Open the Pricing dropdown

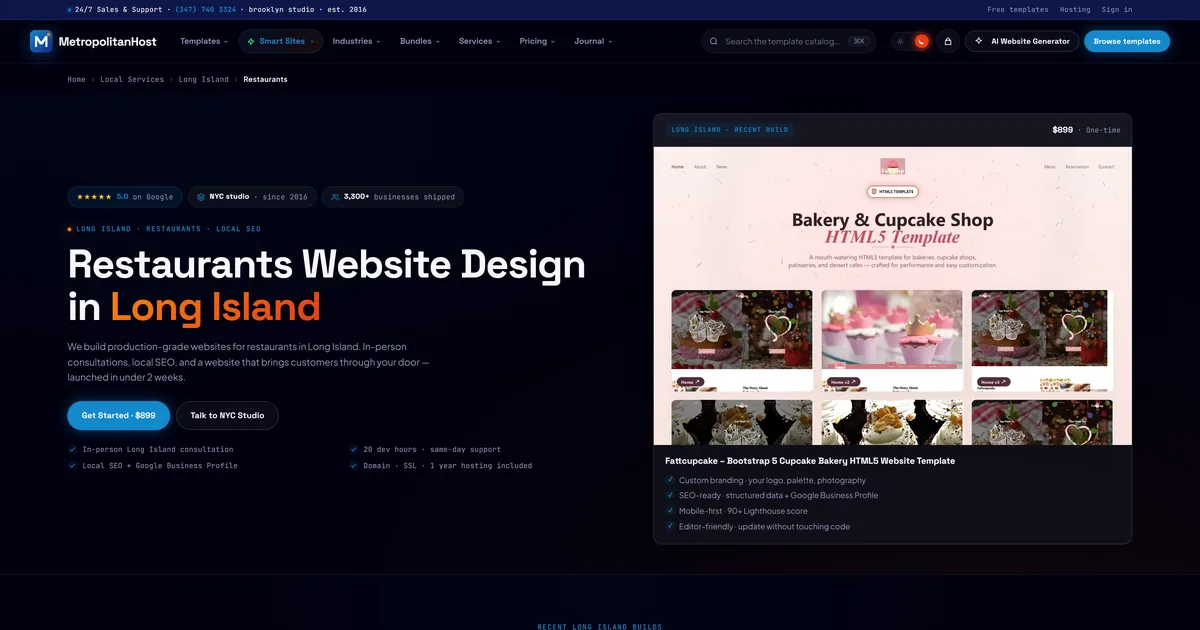pos(537,41)
